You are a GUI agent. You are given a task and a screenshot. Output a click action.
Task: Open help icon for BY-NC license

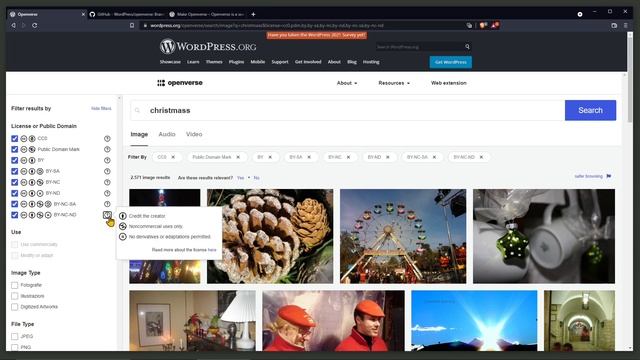click(107, 182)
